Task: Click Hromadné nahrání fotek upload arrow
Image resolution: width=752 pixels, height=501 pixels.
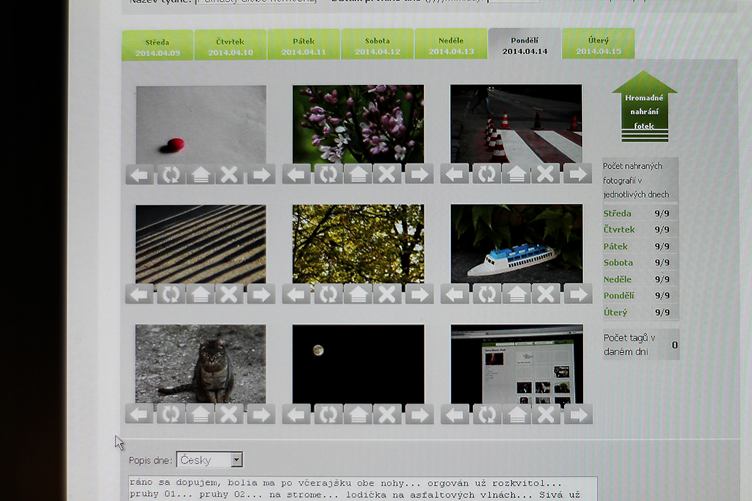Action: pos(644,107)
